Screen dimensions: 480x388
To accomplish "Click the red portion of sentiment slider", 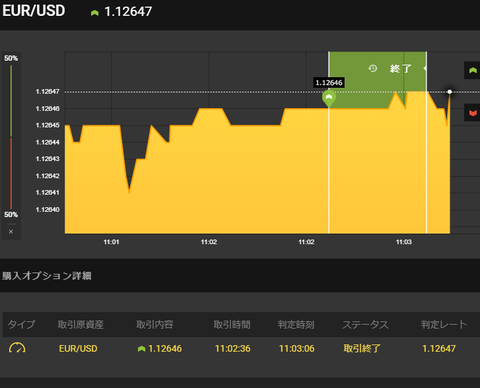I will coord(11,173).
